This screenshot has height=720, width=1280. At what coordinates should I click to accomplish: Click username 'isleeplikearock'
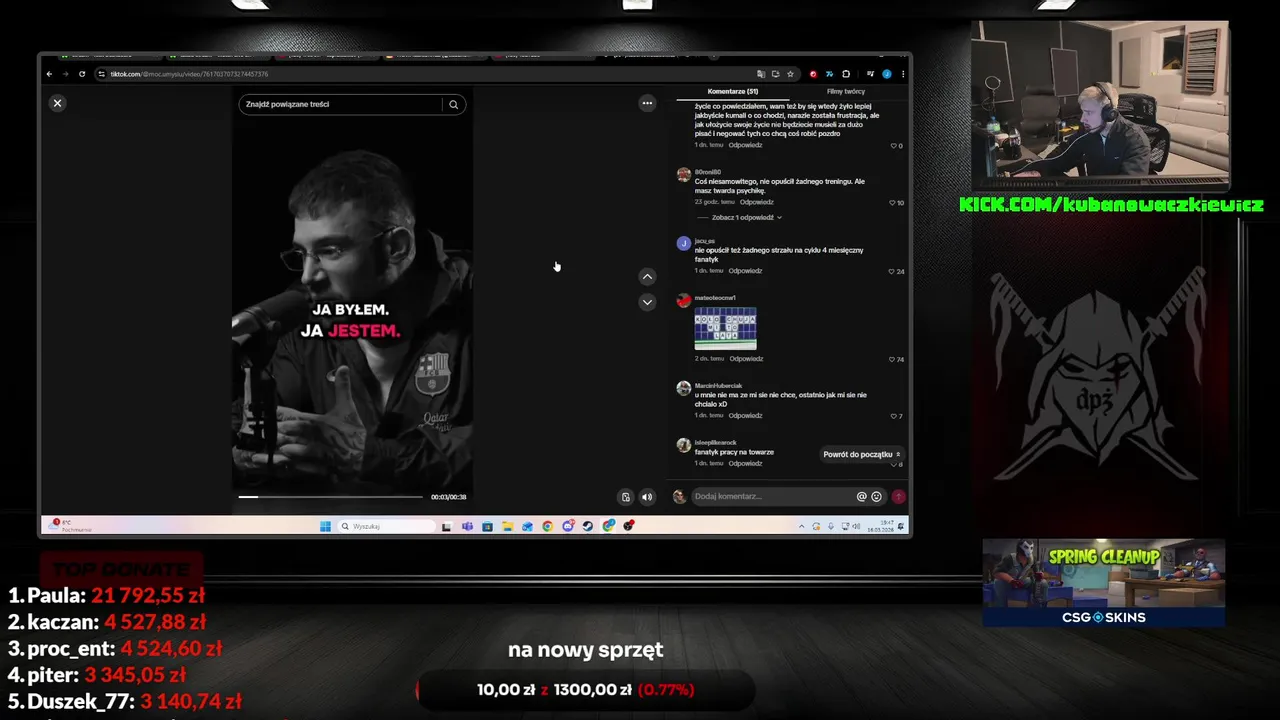pyautogui.click(x=715, y=442)
